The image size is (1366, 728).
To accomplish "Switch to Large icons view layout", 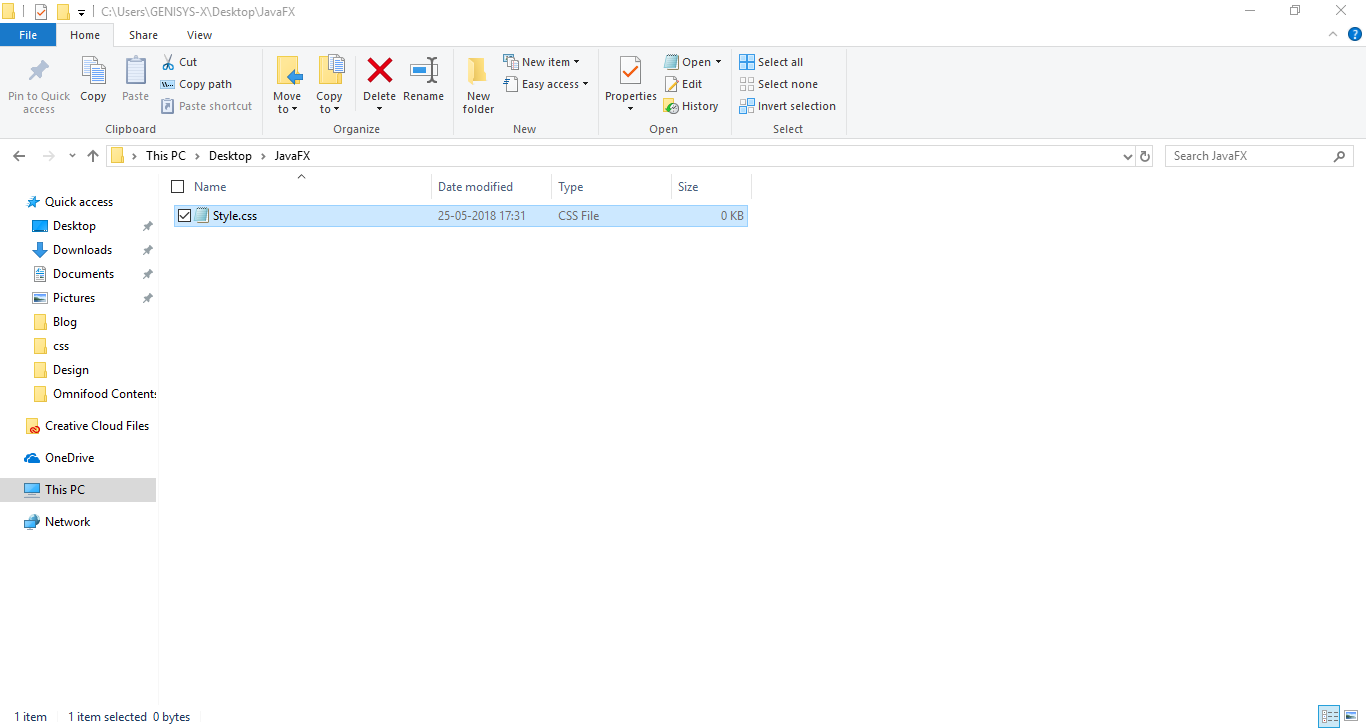I will click(x=1351, y=716).
